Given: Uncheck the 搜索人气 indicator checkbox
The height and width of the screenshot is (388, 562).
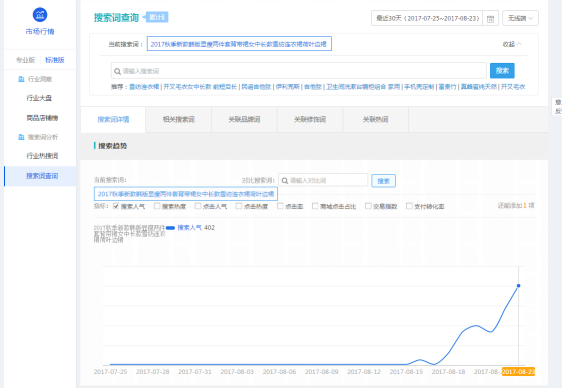Looking at the screenshot, I should (116, 206).
